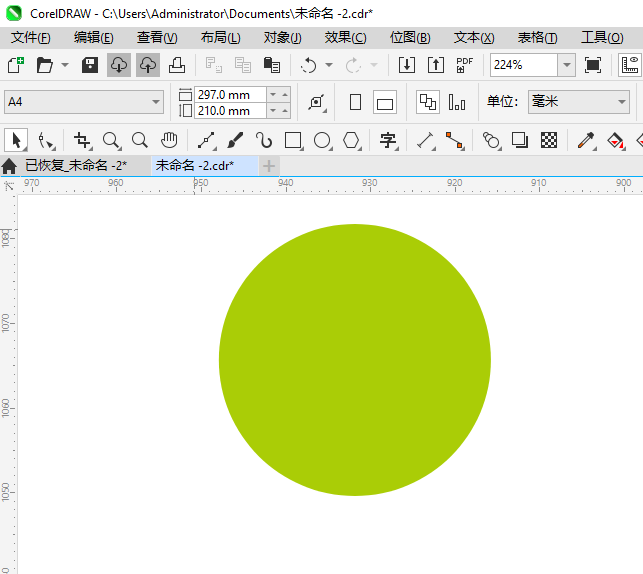Toggle the show rulers icon
Screen dimensions: 643x574
click(630, 65)
